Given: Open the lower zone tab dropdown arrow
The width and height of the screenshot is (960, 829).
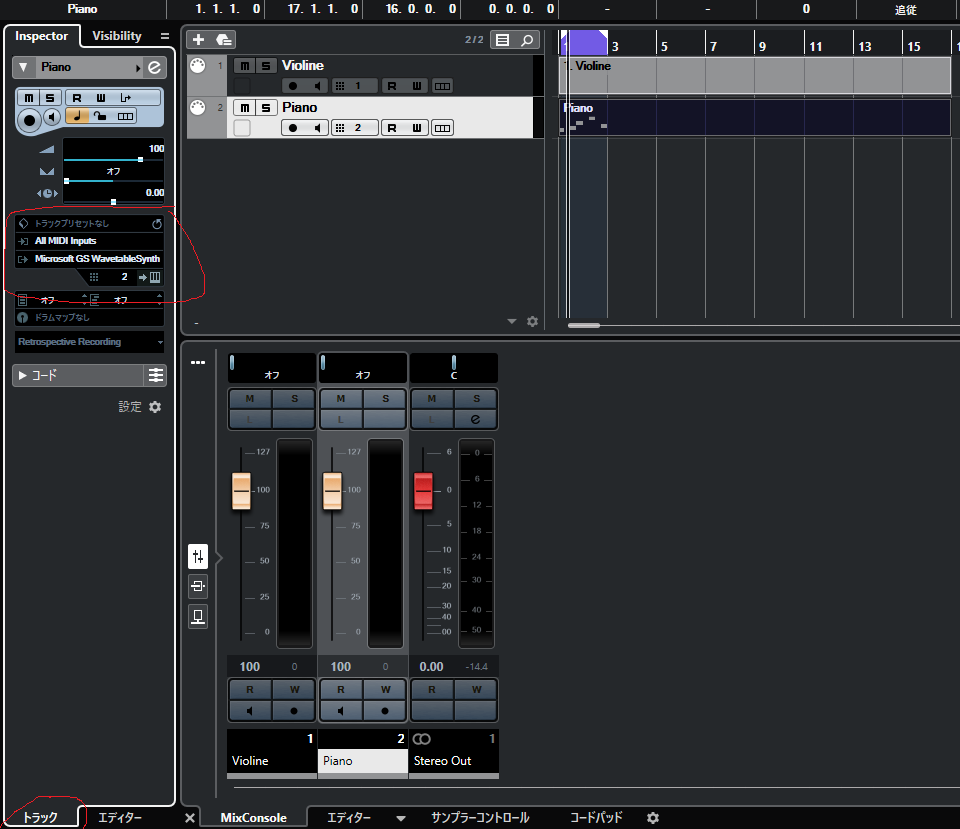Looking at the screenshot, I should [400, 818].
